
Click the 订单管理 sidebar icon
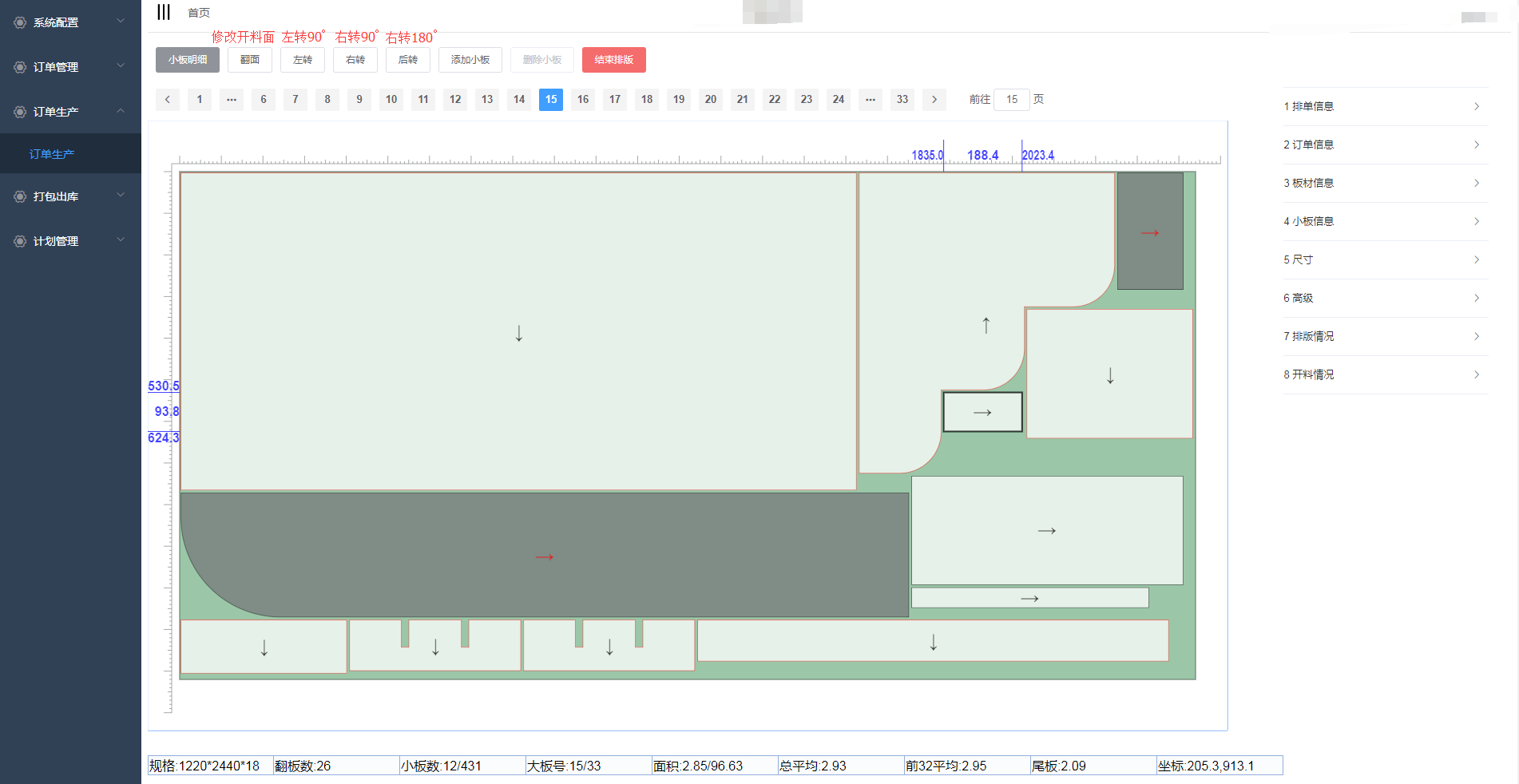click(x=20, y=67)
